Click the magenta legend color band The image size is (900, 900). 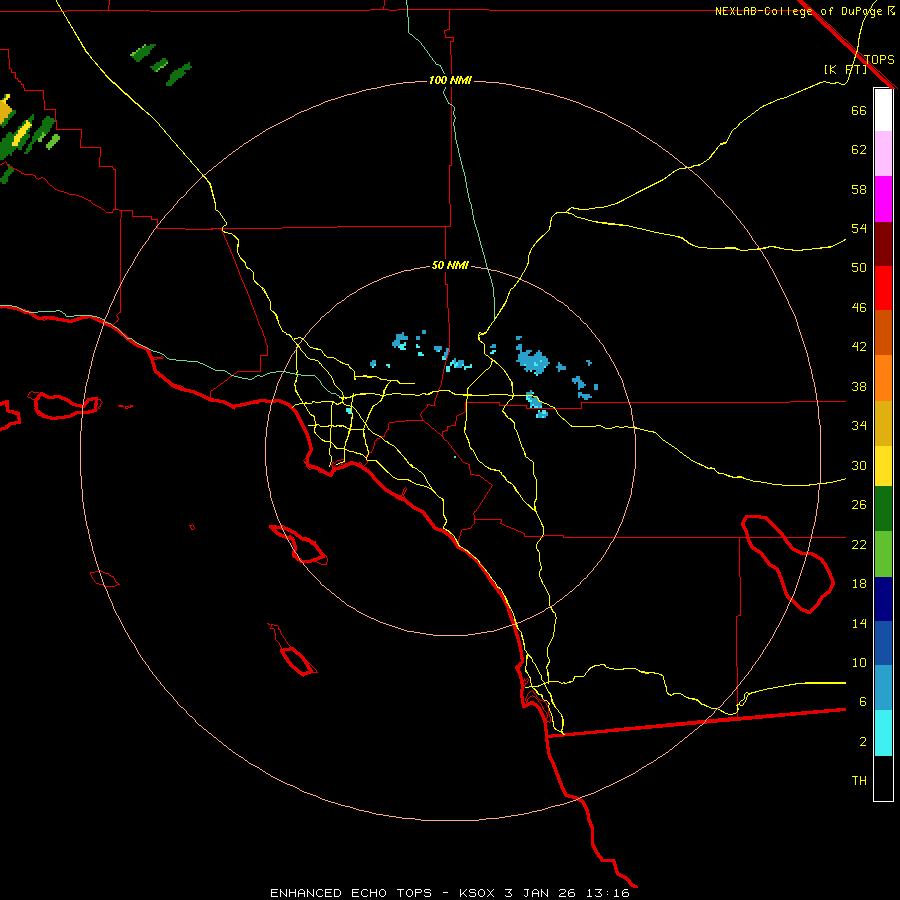(x=883, y=199)
